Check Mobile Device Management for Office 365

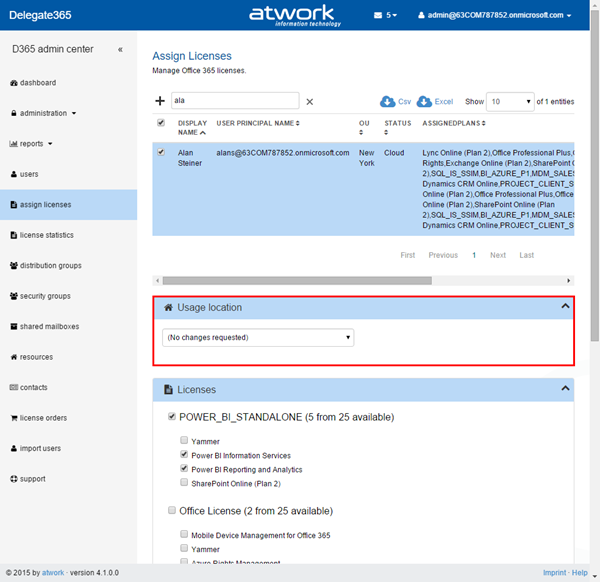pyautogui.click(x=184, y=534)
